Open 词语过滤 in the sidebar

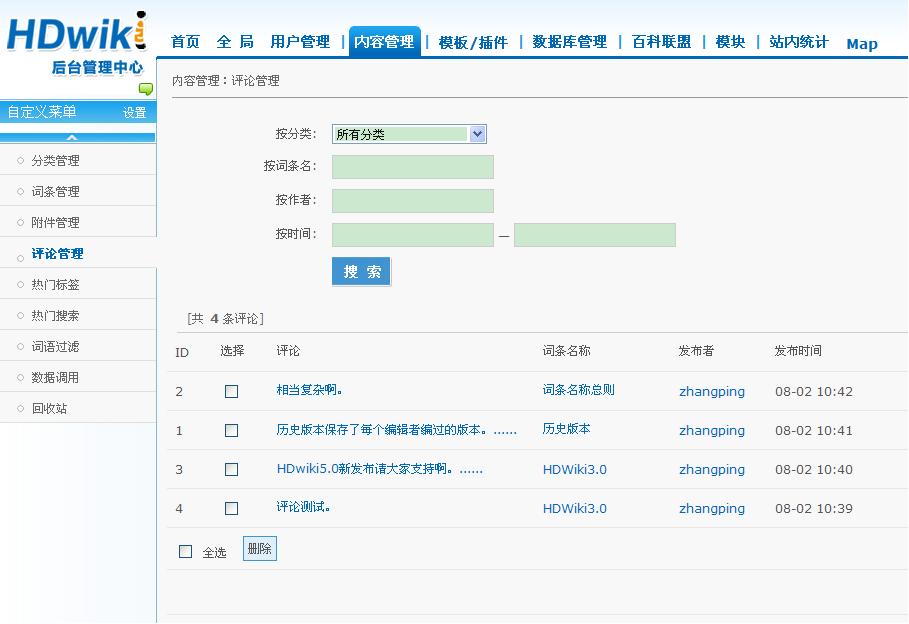coord(56,347)
